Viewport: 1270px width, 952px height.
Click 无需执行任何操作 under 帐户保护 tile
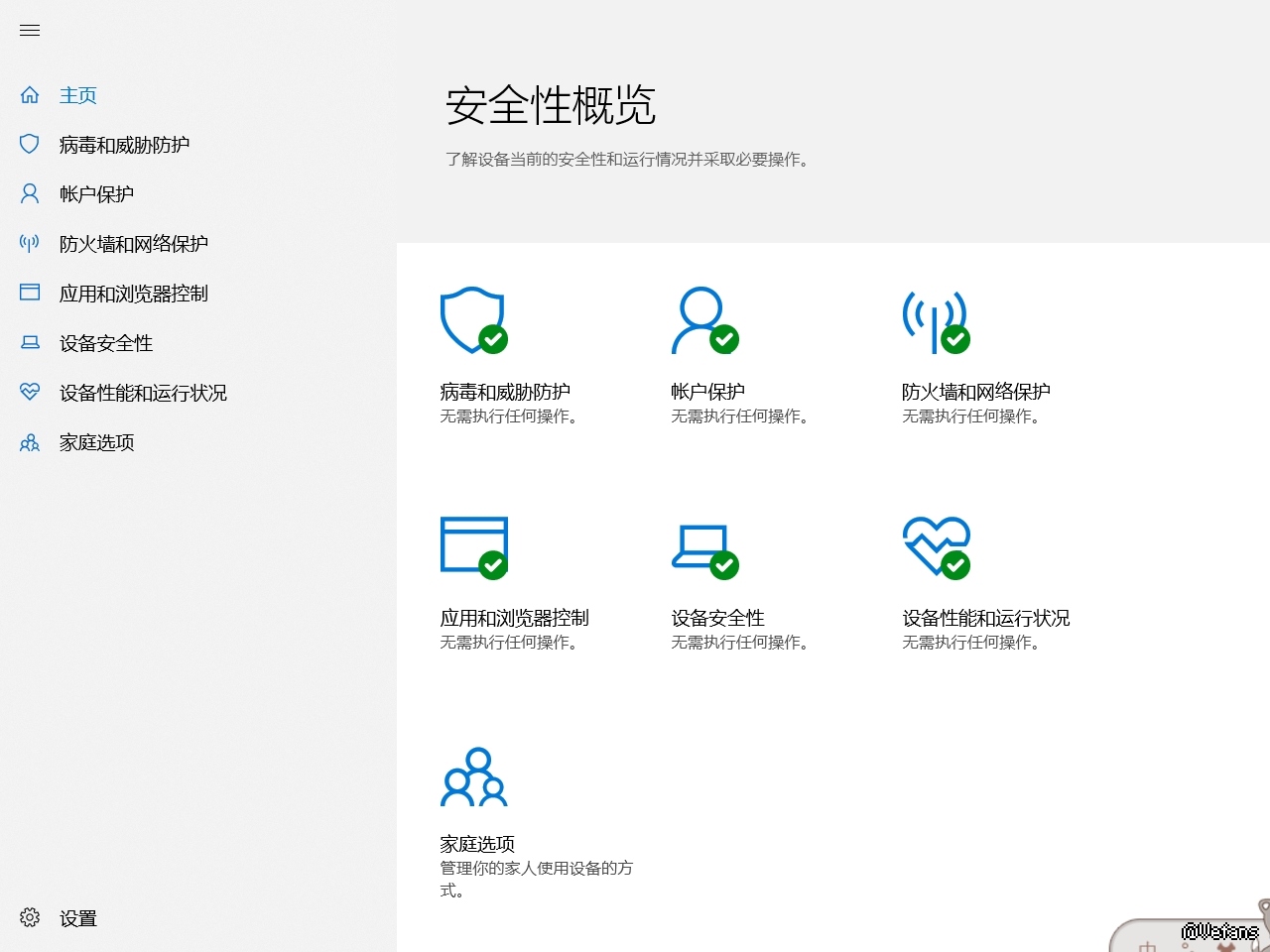[x=740, y=416]
